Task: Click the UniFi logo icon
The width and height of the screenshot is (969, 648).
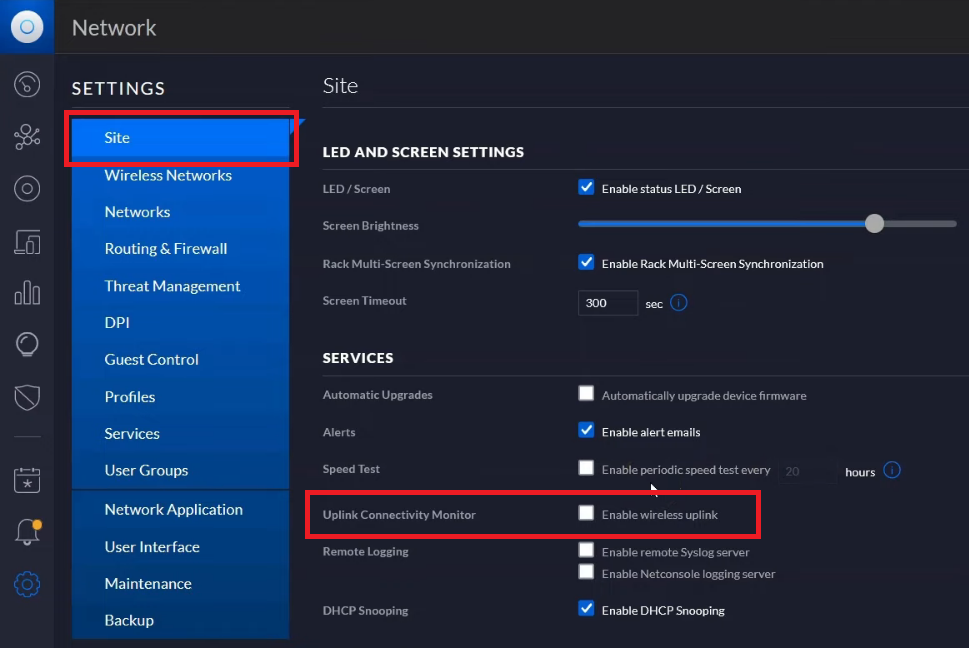Action: click(27, 27)
